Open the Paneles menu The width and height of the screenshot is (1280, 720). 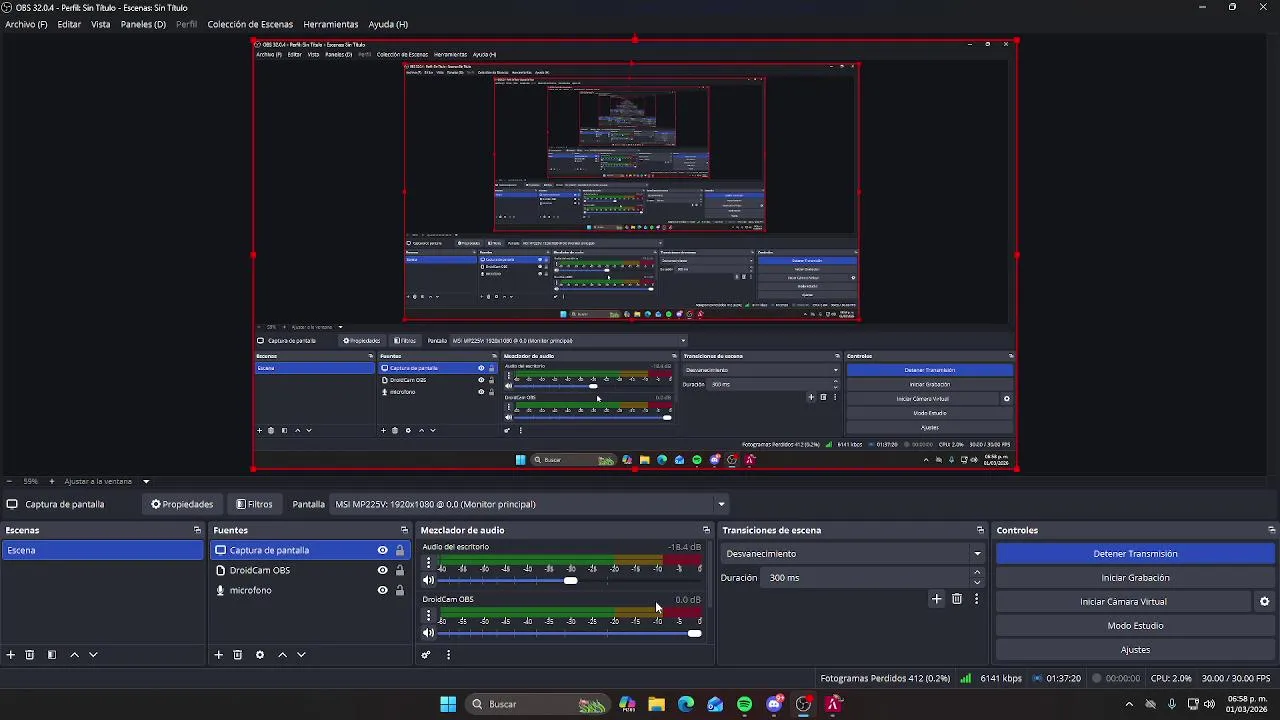tap(143, 24)
